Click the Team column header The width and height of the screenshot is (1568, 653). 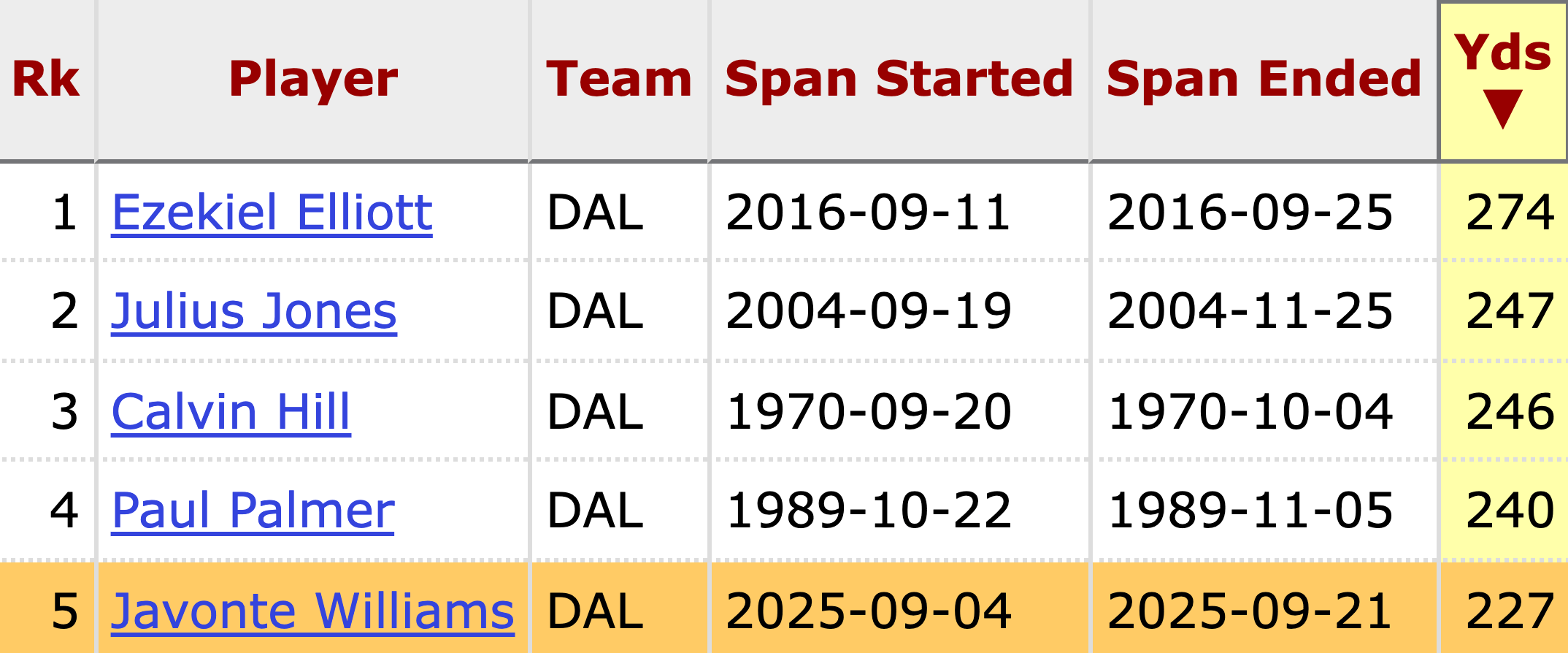pyautogui.click(x=618, y=79)
